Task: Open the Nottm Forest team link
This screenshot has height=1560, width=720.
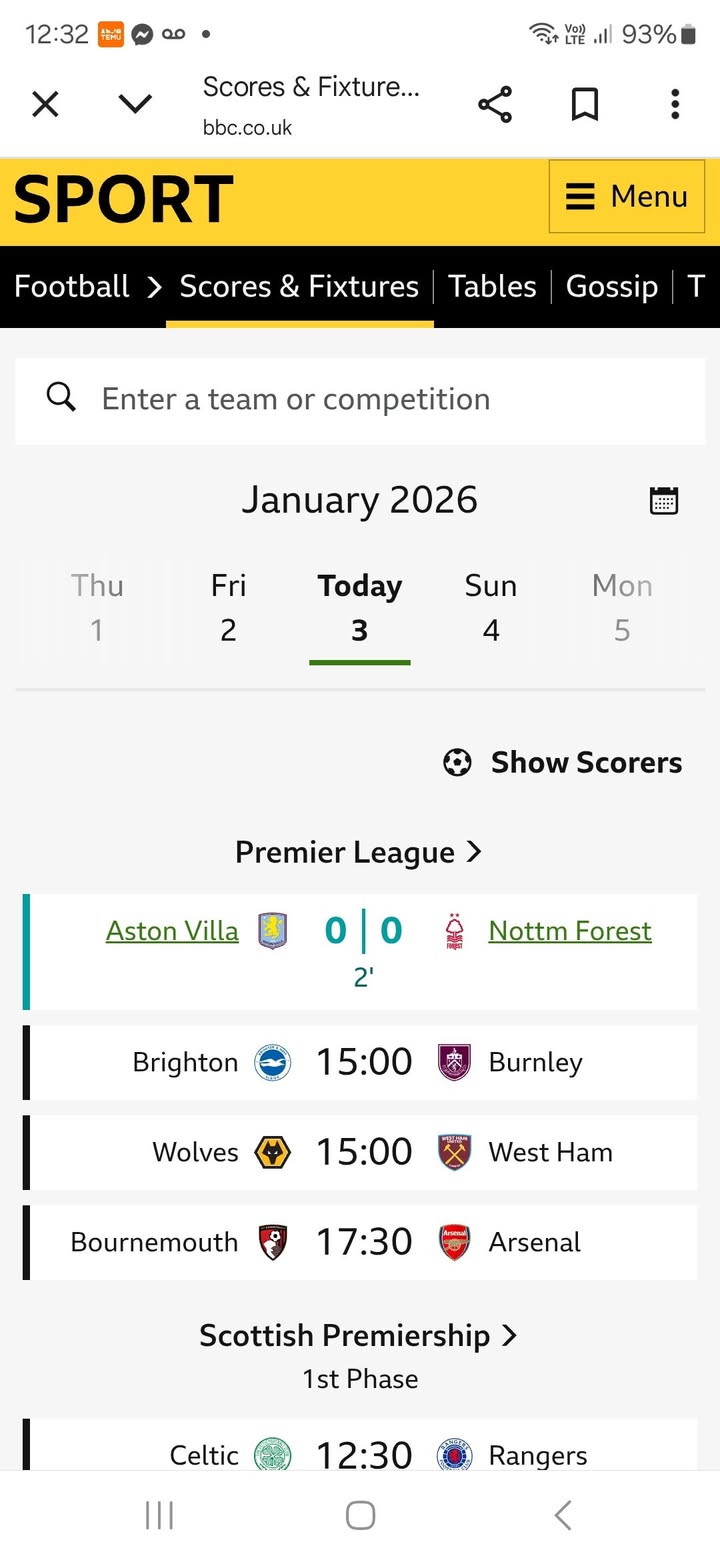Action: [570, 931]
